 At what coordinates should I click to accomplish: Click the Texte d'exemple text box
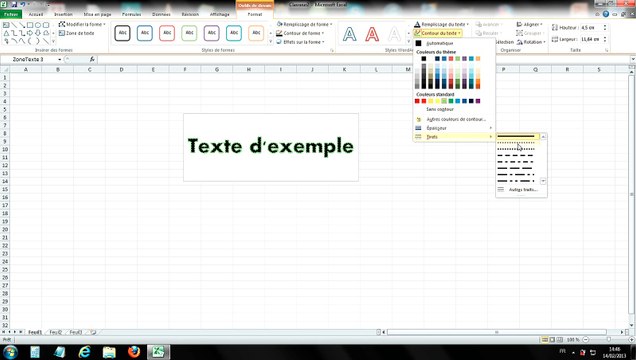271,148
